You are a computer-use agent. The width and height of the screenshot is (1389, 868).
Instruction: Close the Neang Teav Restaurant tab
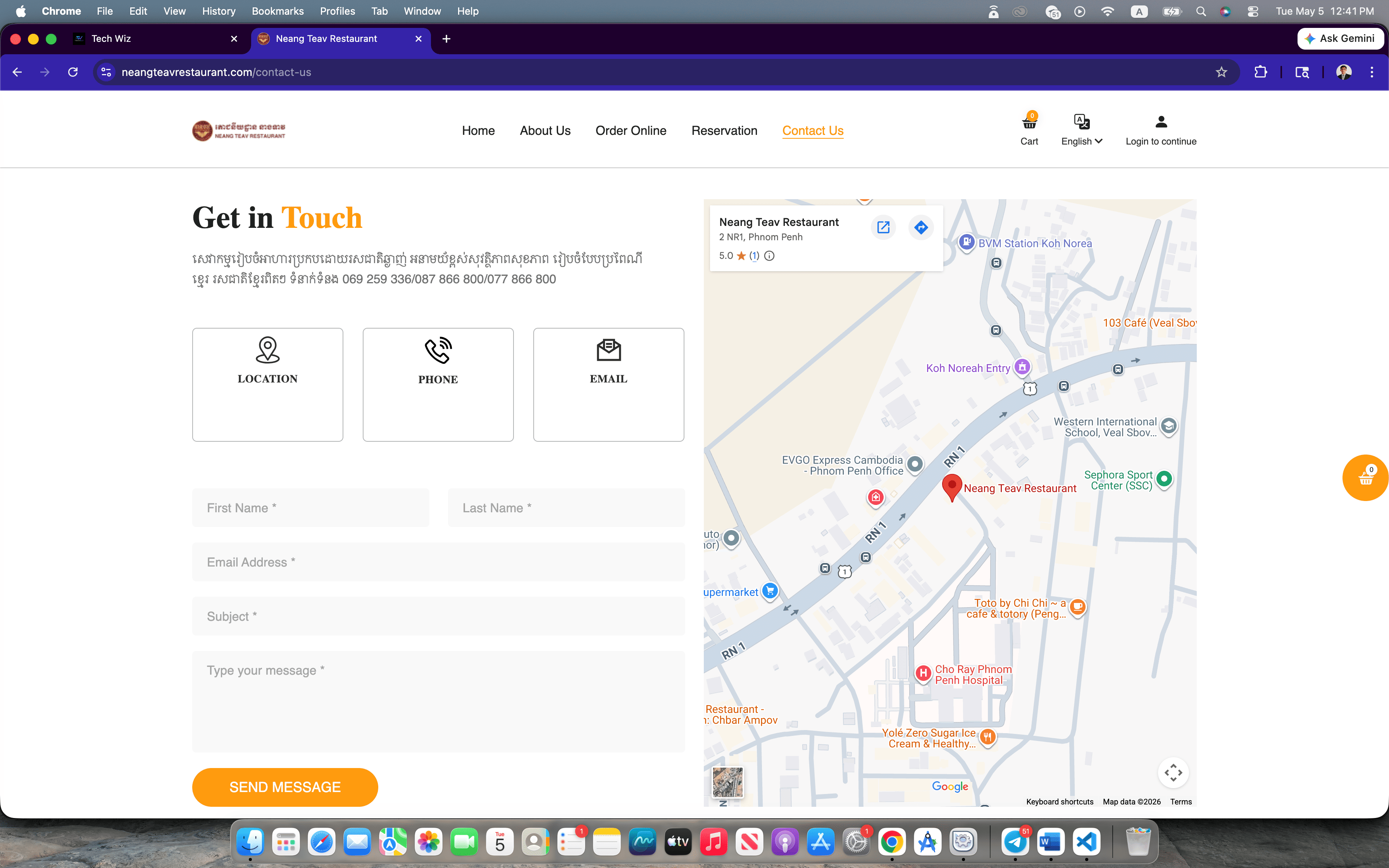tap(419, 38)
